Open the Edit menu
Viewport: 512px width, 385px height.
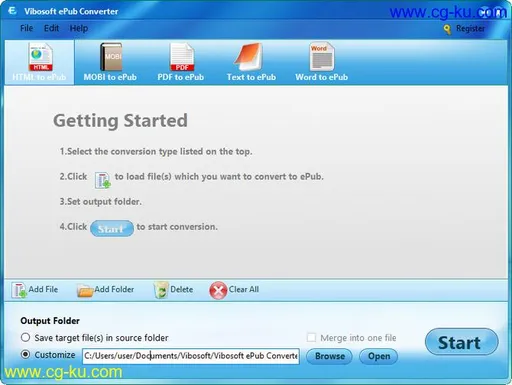51,28
